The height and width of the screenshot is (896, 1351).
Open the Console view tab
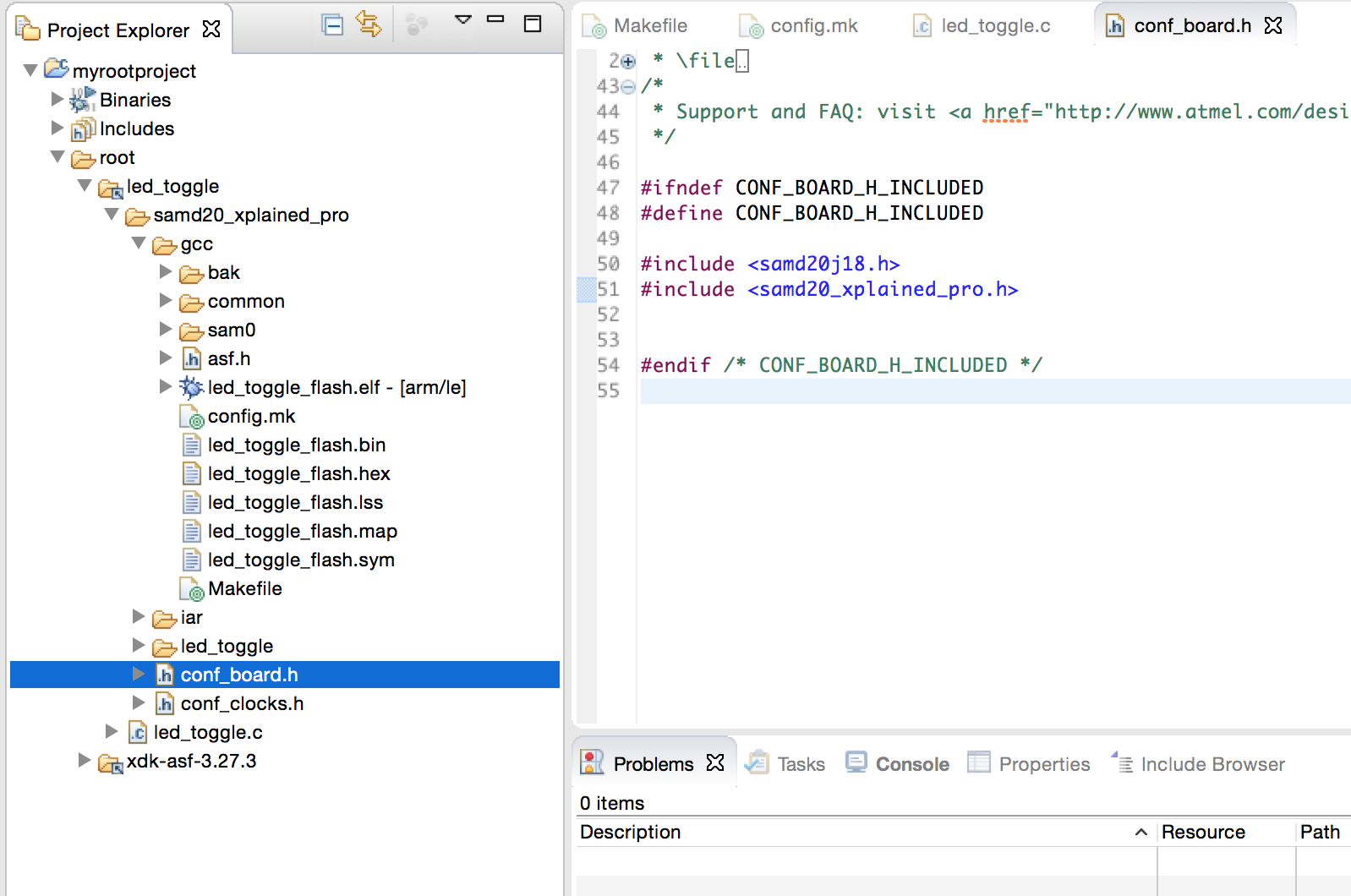coord(897,763)
